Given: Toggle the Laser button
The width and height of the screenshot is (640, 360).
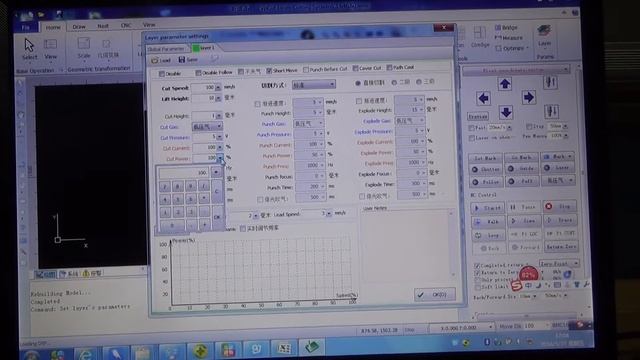Looking at the screenshot, I should pos(558,167).
